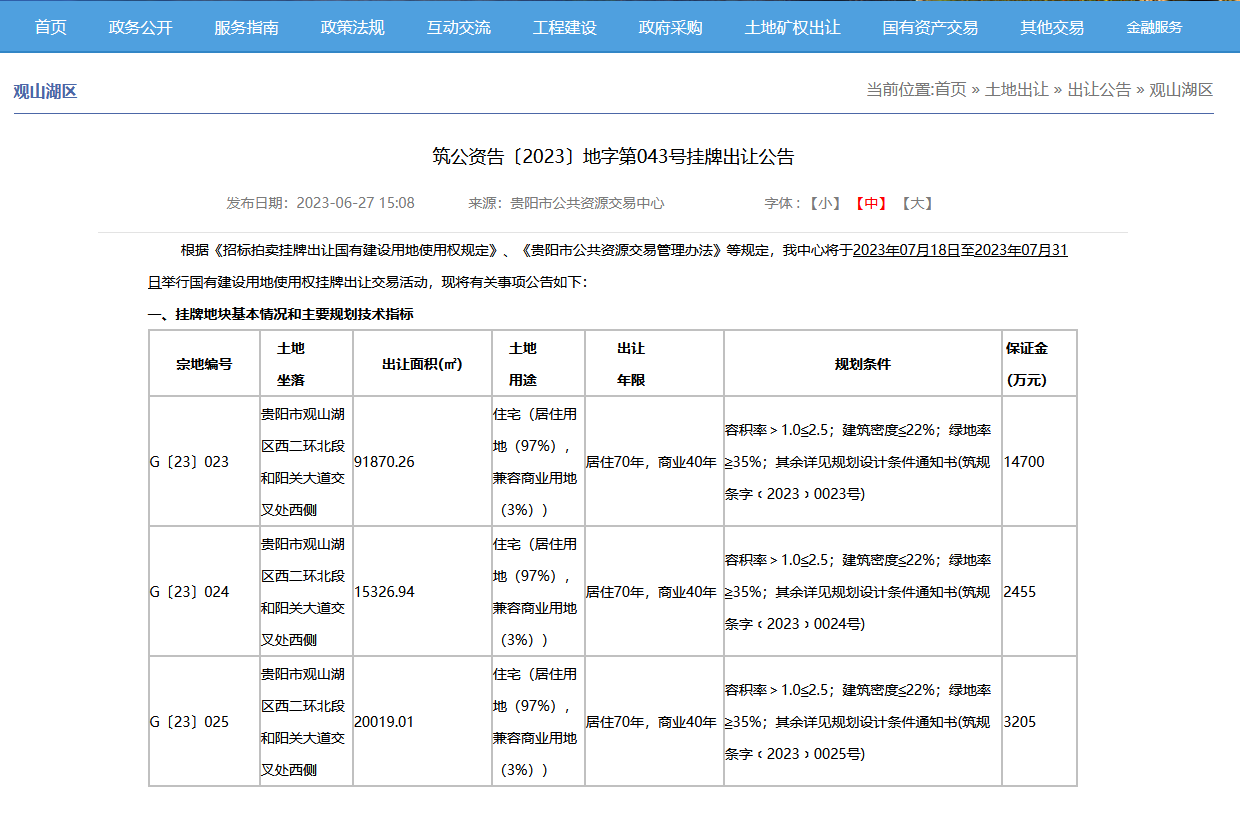The width and height of the screenshot is (1240, 821).
Task: Go to 出让公告 via breadcrumb
Action: (x=1099, y=90)
